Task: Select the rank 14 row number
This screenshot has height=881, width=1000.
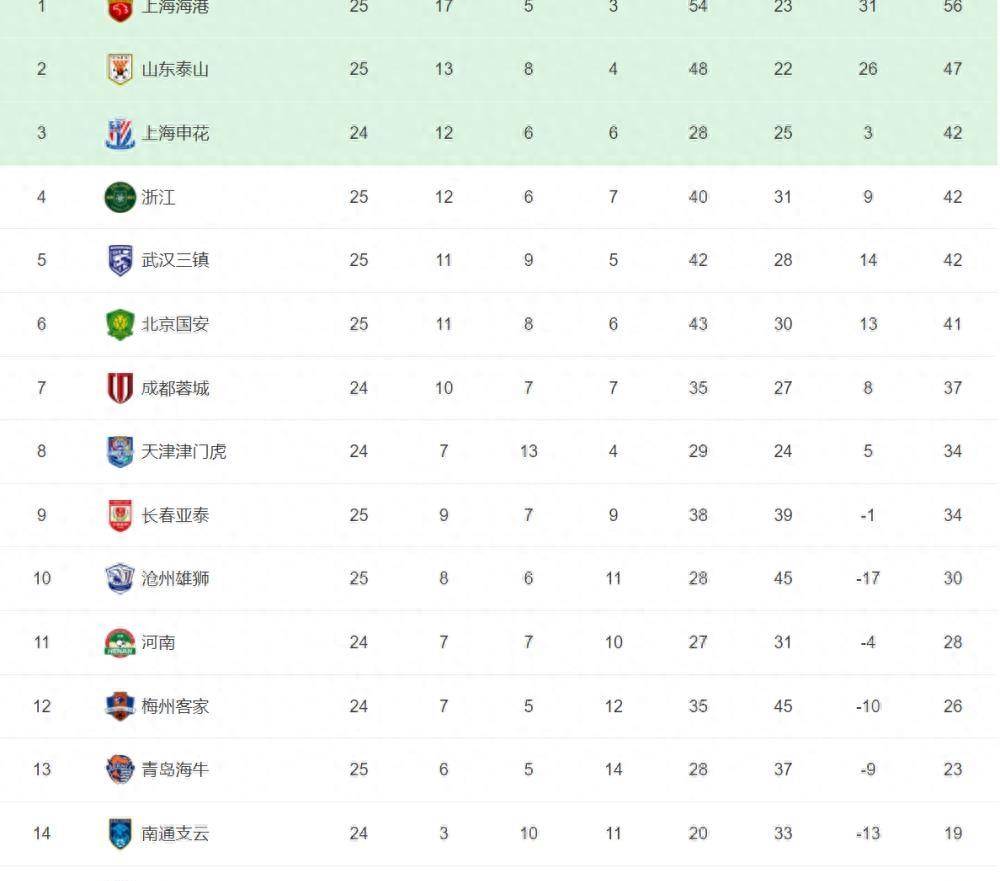Action: 42,833
